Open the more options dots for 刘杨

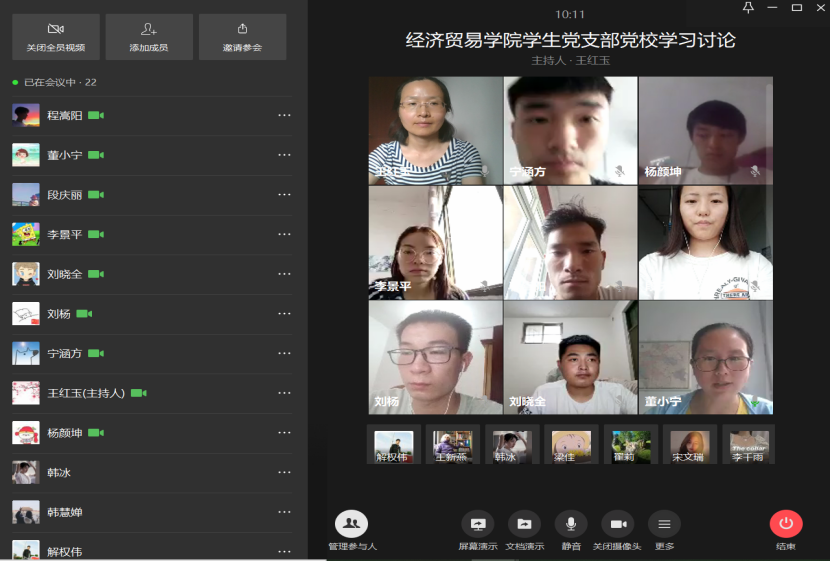coord(284,313)
